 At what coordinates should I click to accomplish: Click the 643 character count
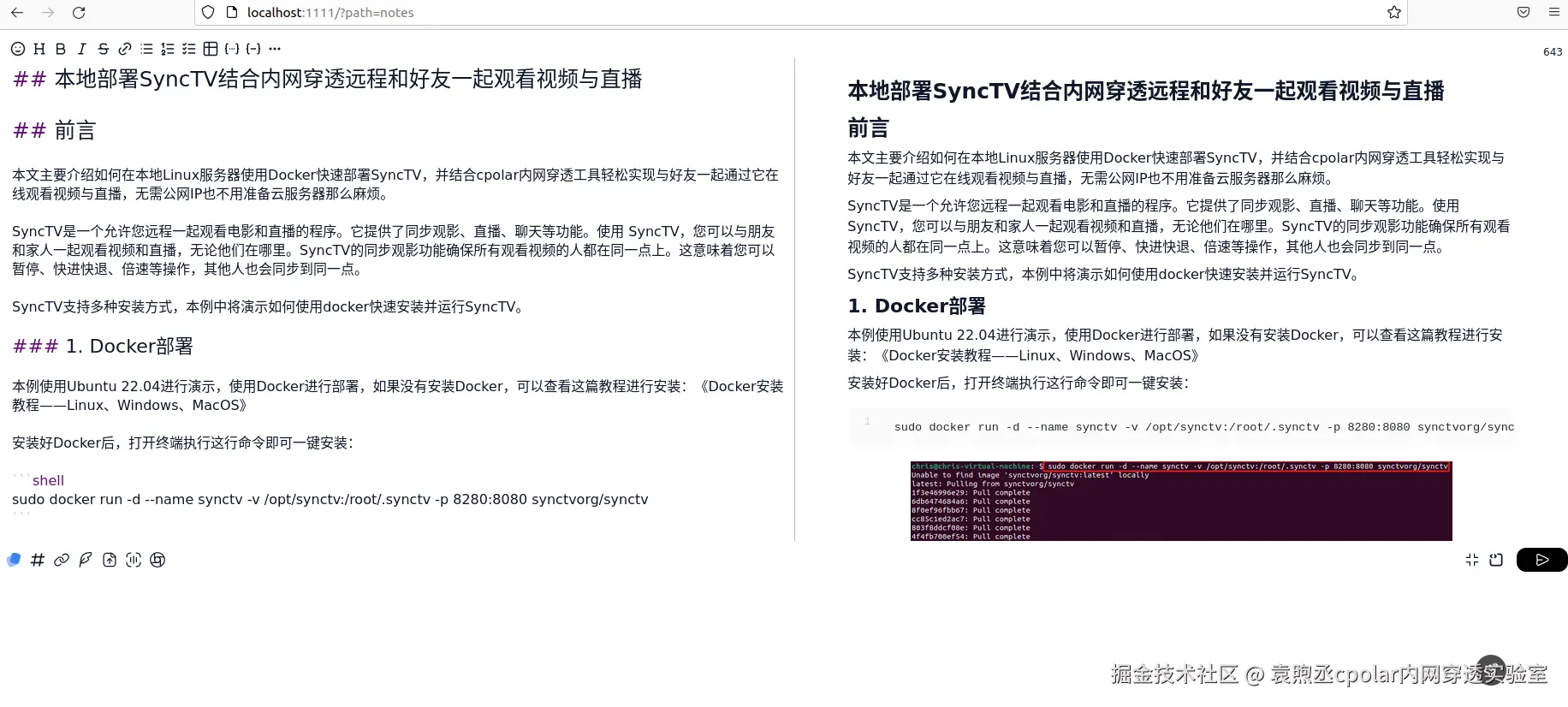pos(1553,52)
